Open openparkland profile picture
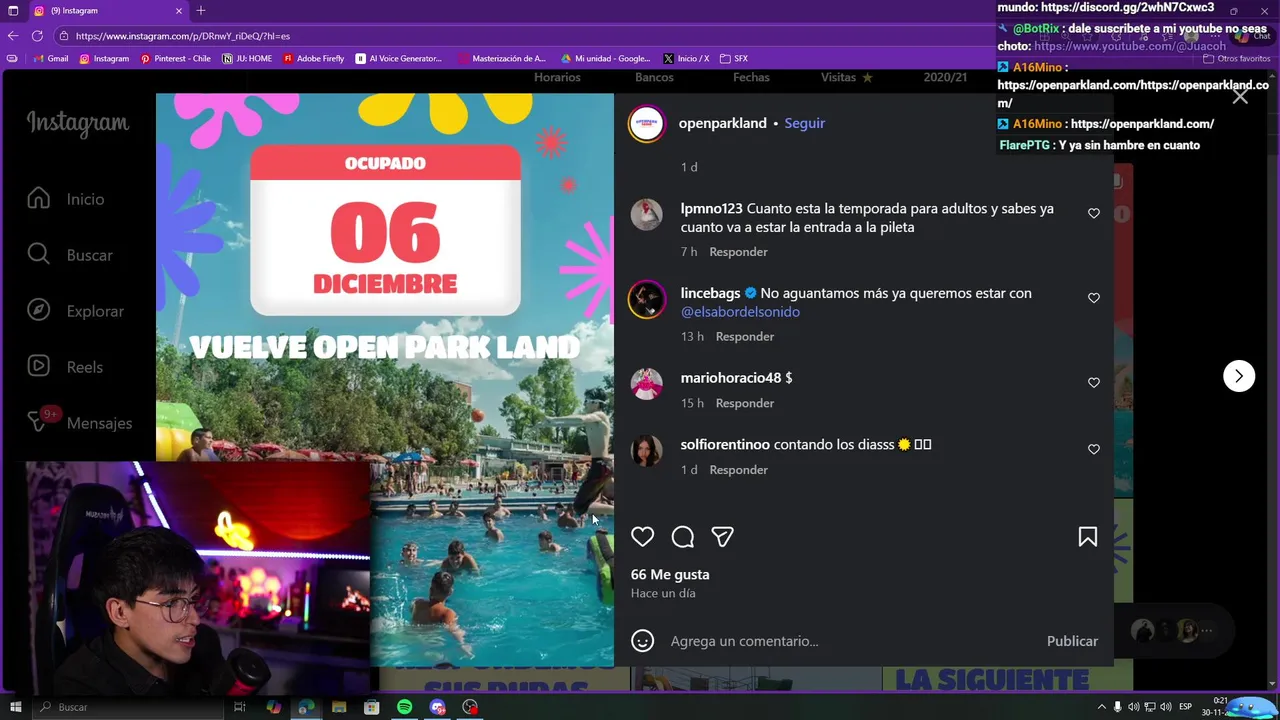Image resolution: width=1280 pixels, height=720 pixels. coord(646,124)
